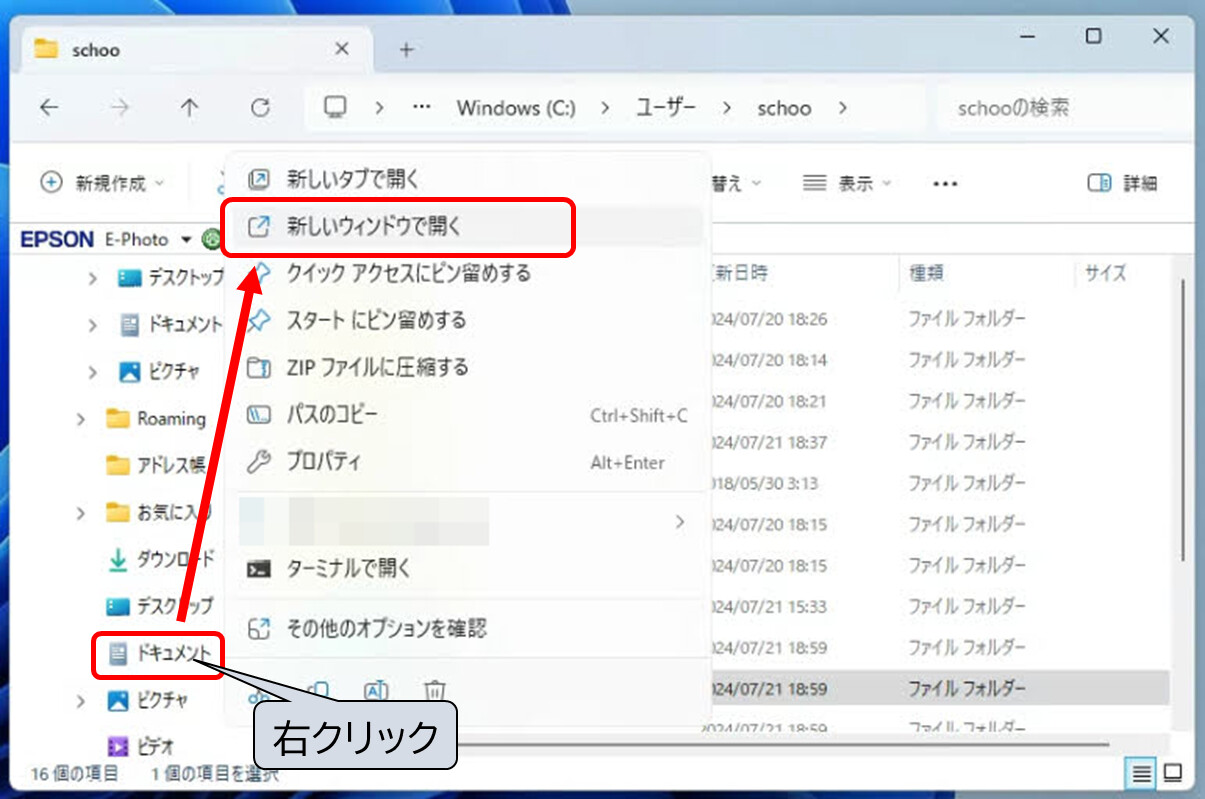Click the schoo tab title
Screen dimensions: 1205x799
point(96,50)
